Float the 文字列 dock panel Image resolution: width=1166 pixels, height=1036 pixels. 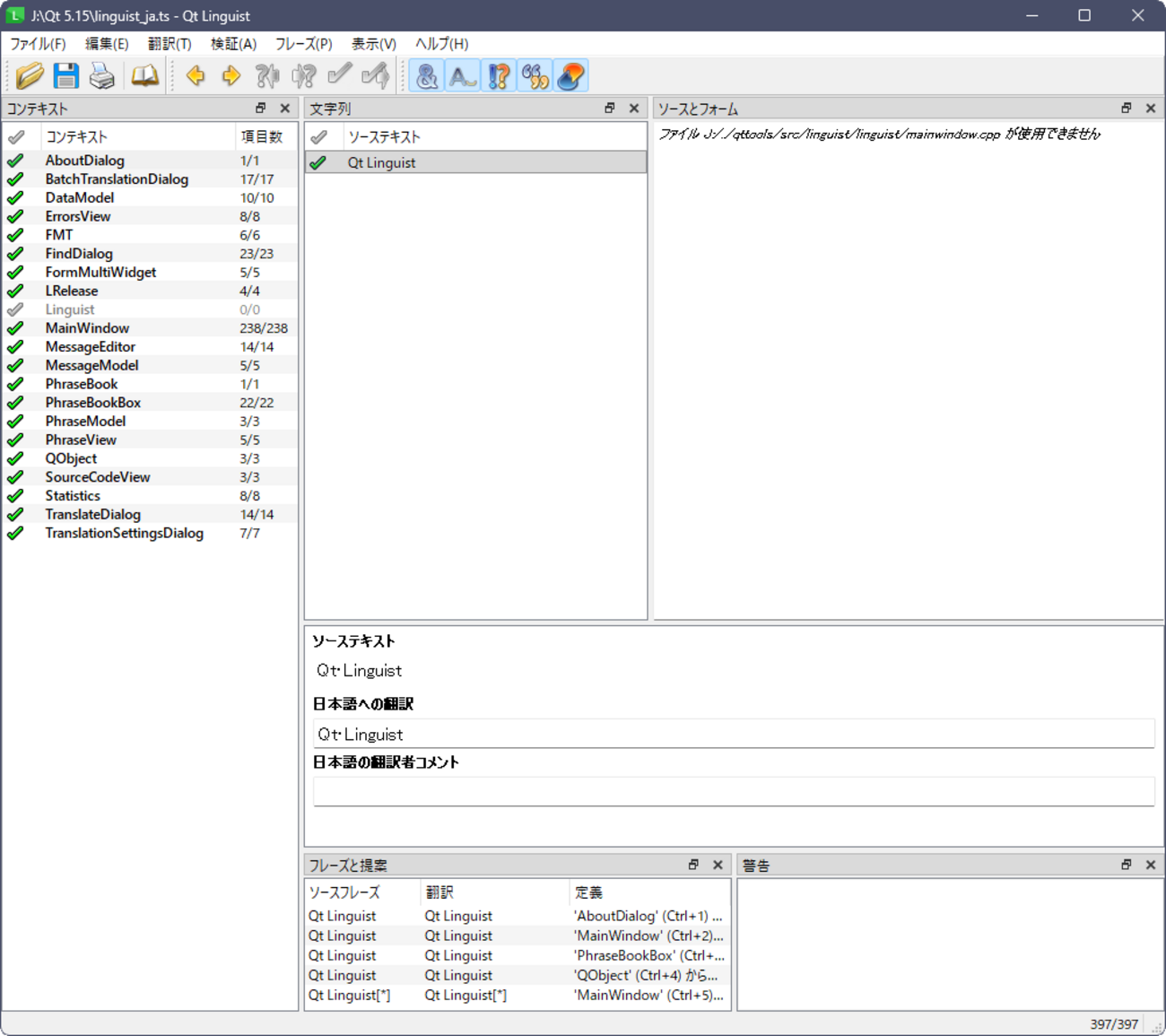click(610, 109)
